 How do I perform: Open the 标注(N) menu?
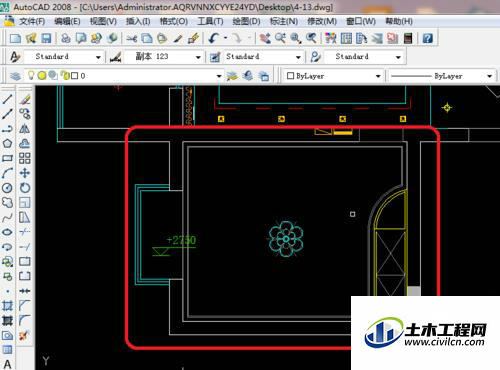click(284, 22)
